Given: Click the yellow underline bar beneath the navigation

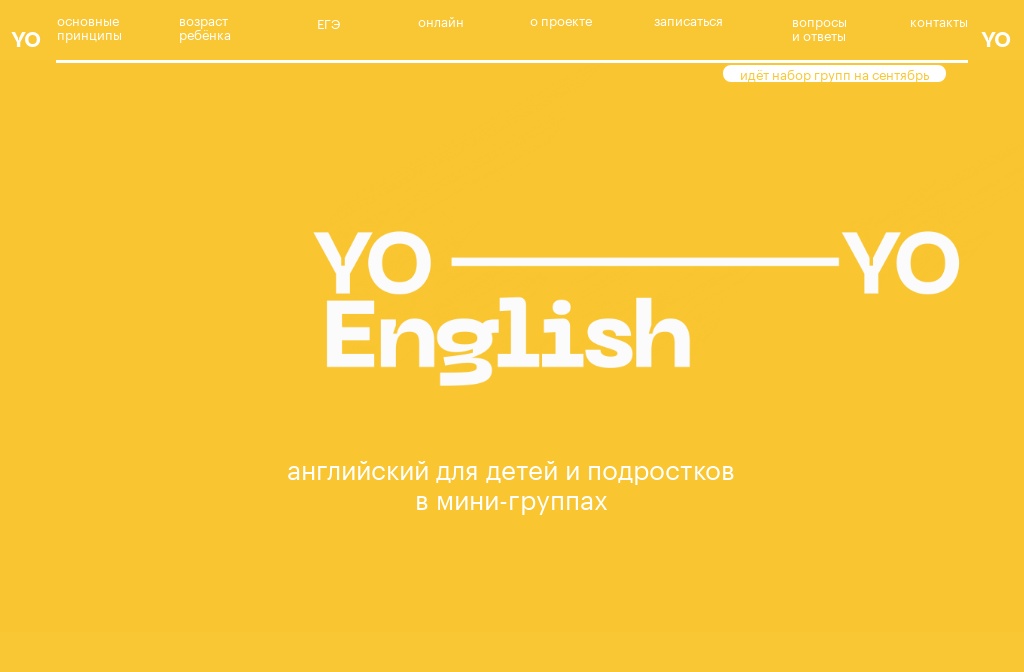Looking at the screenshot, I should pos(512,61).
